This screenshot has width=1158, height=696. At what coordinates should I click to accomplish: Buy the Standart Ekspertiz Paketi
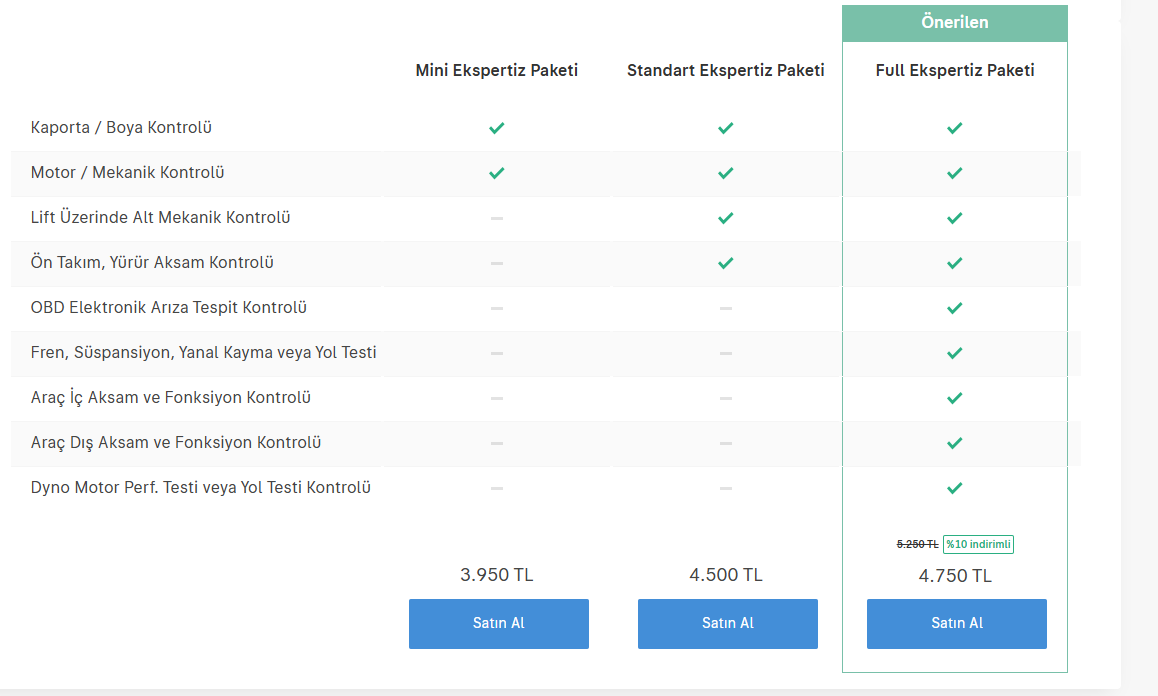(727, 623)
